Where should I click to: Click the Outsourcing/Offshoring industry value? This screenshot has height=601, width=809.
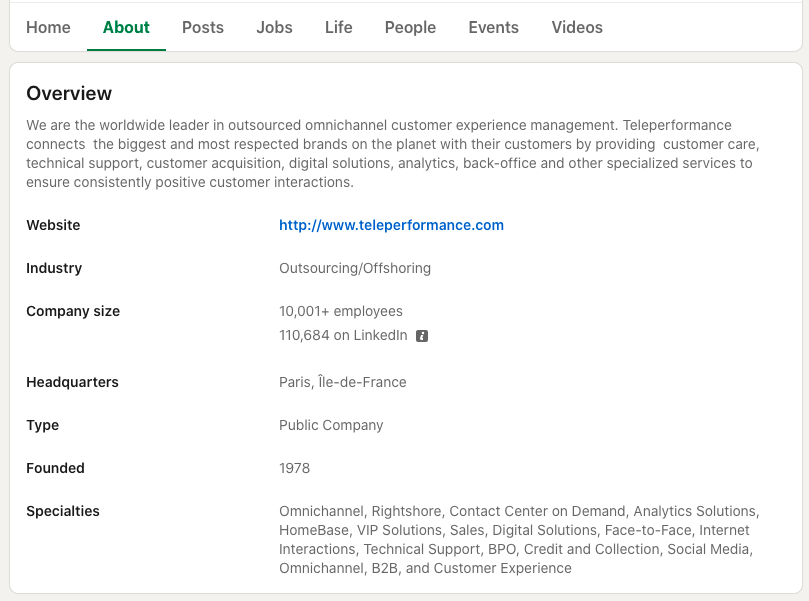point(355,268)
